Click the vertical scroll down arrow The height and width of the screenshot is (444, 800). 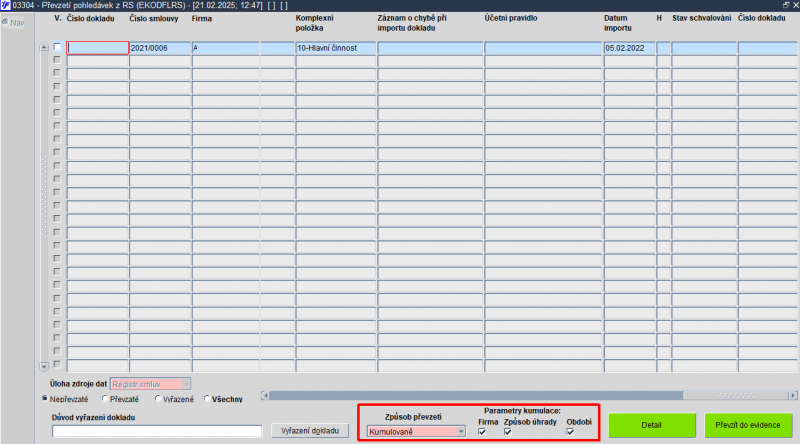pyautogui.click(x=44, y=366)
